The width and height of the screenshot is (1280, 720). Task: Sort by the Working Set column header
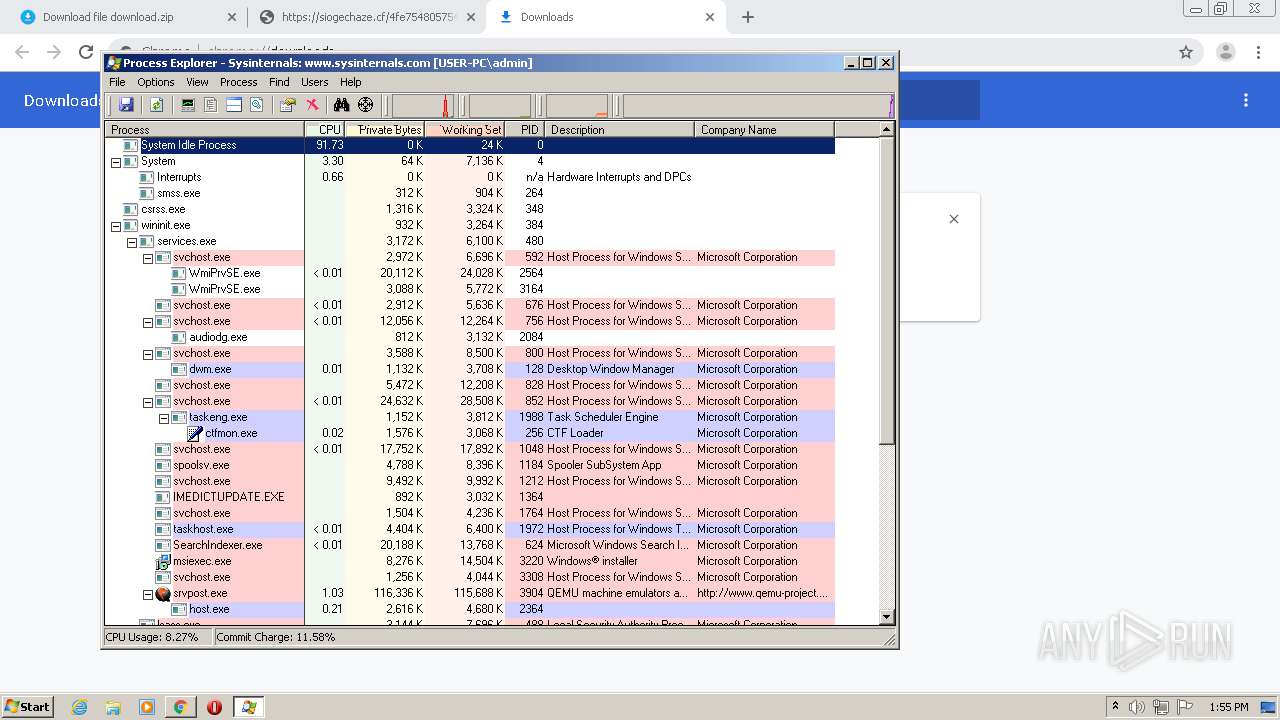pos(465,129)
